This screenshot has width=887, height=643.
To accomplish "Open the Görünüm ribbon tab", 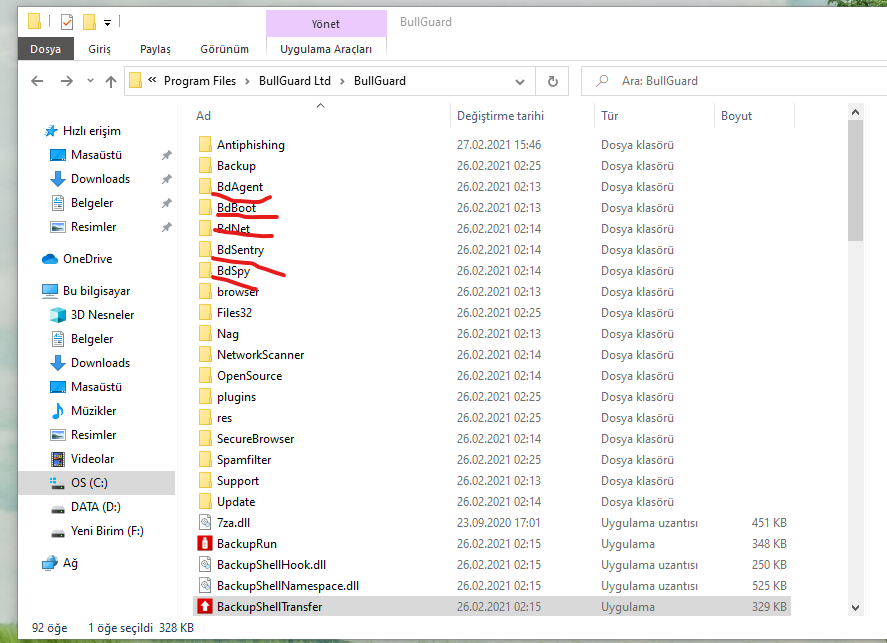I will (225, 49).
